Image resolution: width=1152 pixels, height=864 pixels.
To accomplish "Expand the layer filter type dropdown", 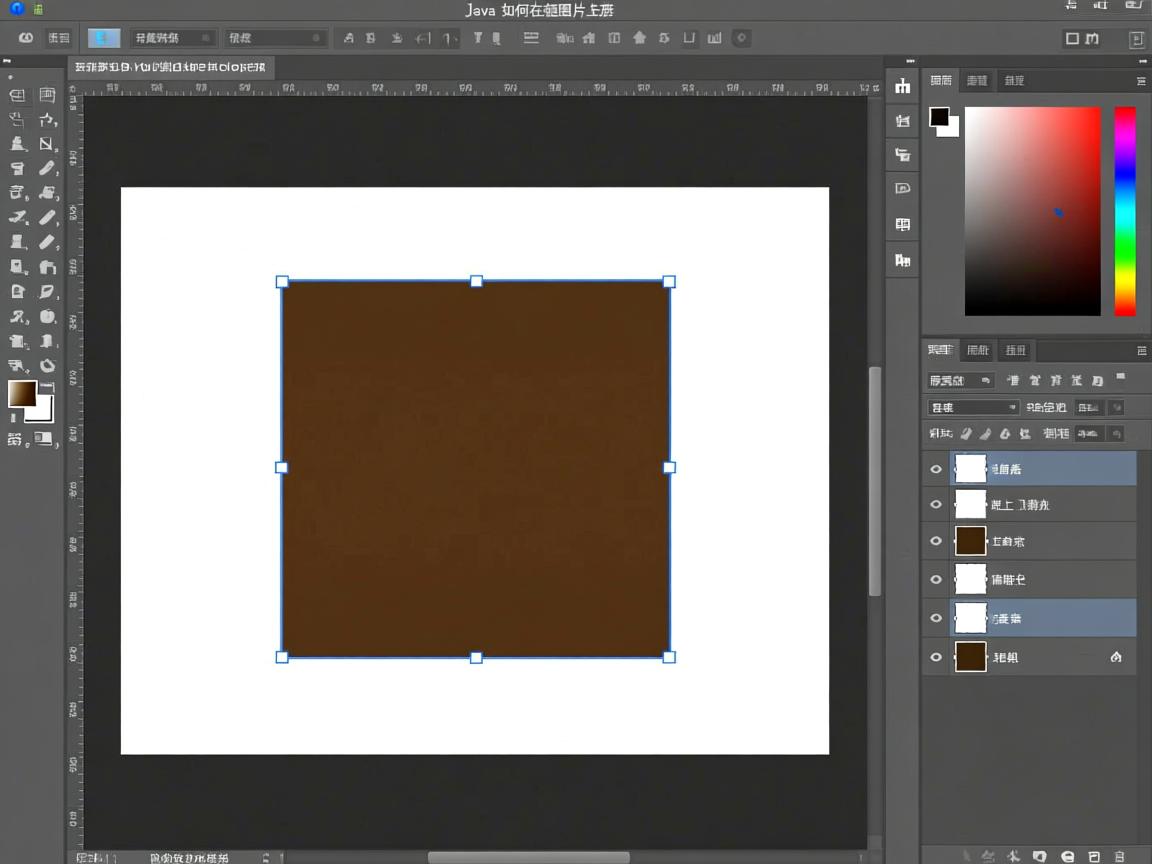I will (960, 380).
